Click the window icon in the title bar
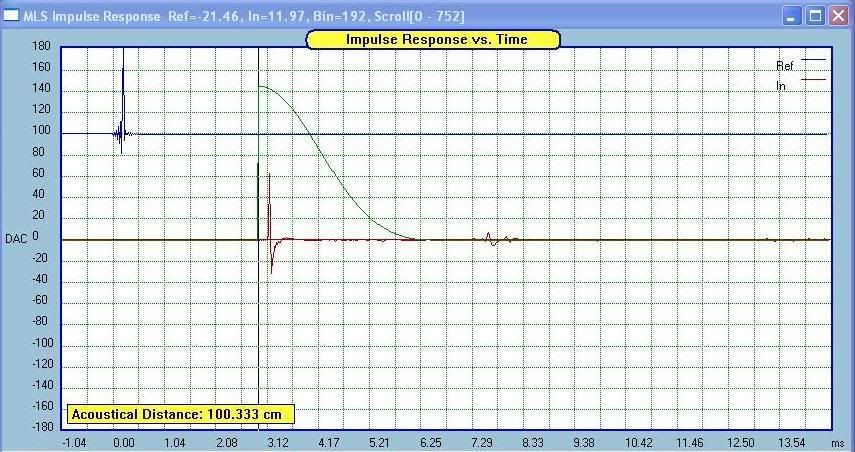The image size is (855, 452). click(x=11, y=15)
